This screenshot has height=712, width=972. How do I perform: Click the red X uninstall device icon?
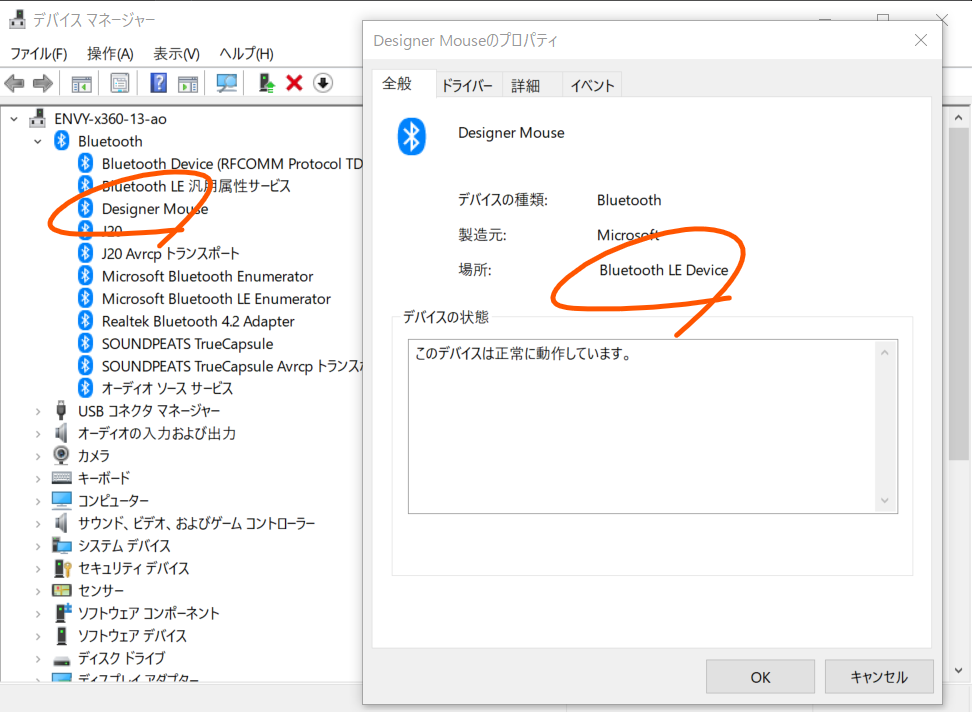pyautogui.click(x=294, y=83)
